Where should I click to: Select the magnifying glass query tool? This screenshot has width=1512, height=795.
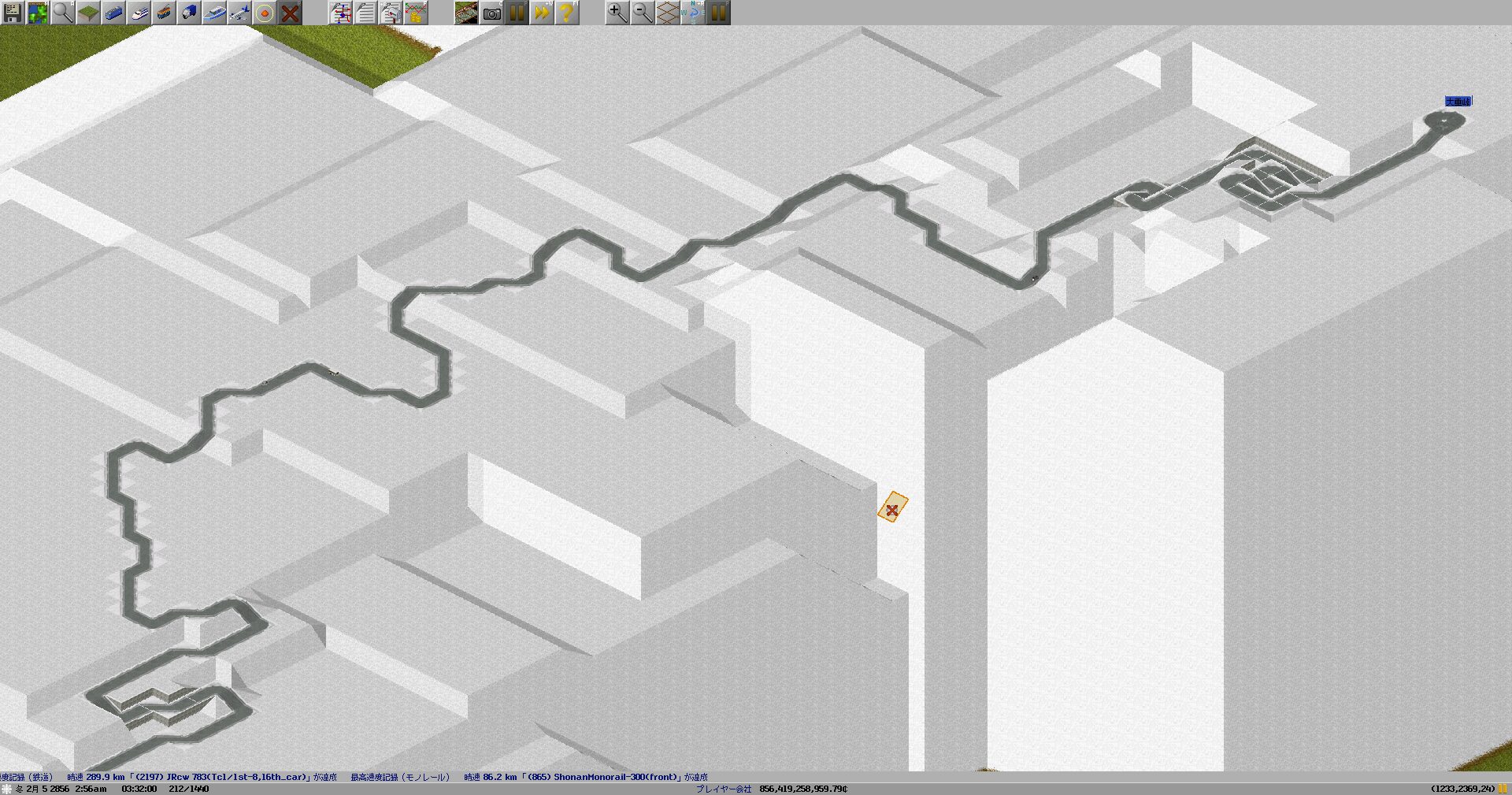pos(62,13)
